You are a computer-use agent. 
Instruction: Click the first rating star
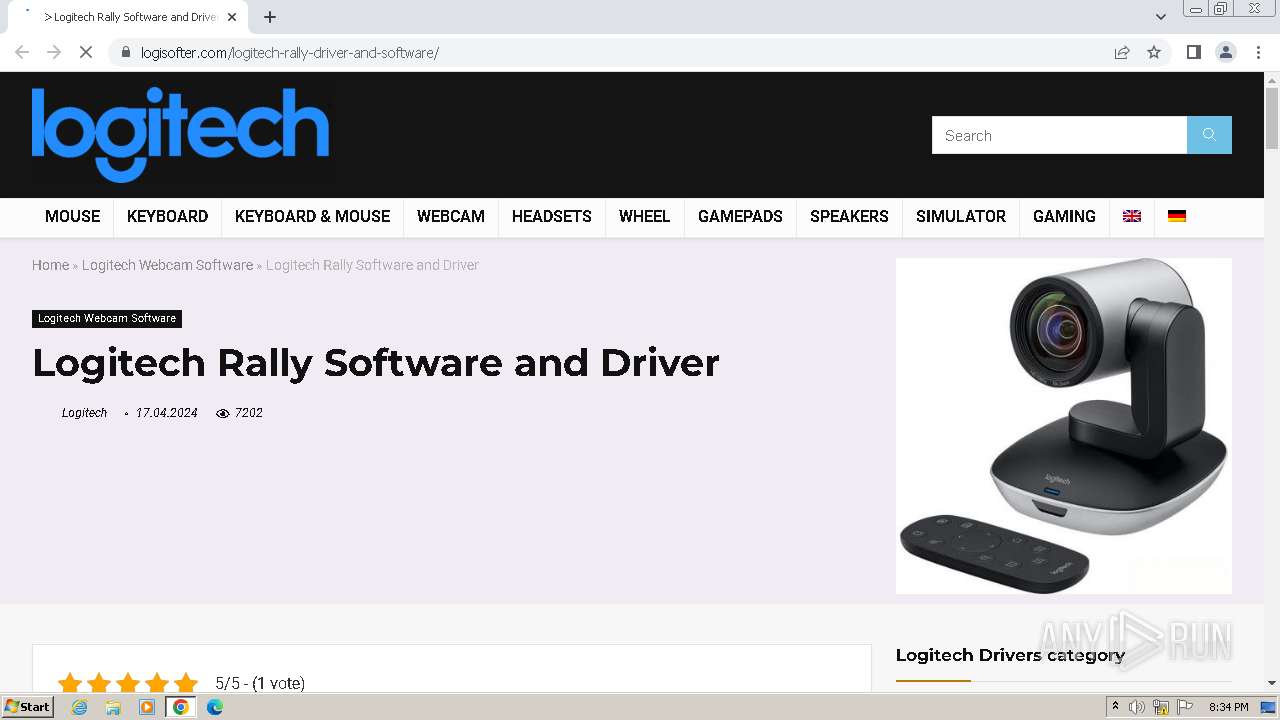click(x=70, y=684)
